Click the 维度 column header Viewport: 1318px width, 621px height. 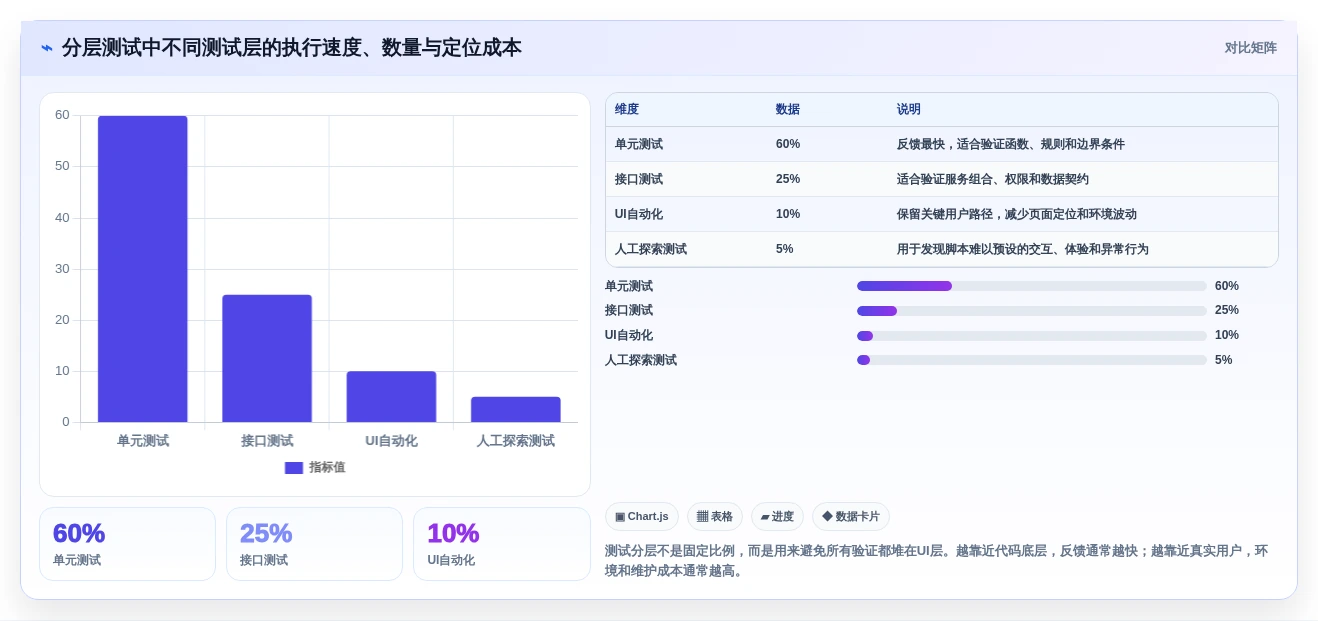click(627, 109)
